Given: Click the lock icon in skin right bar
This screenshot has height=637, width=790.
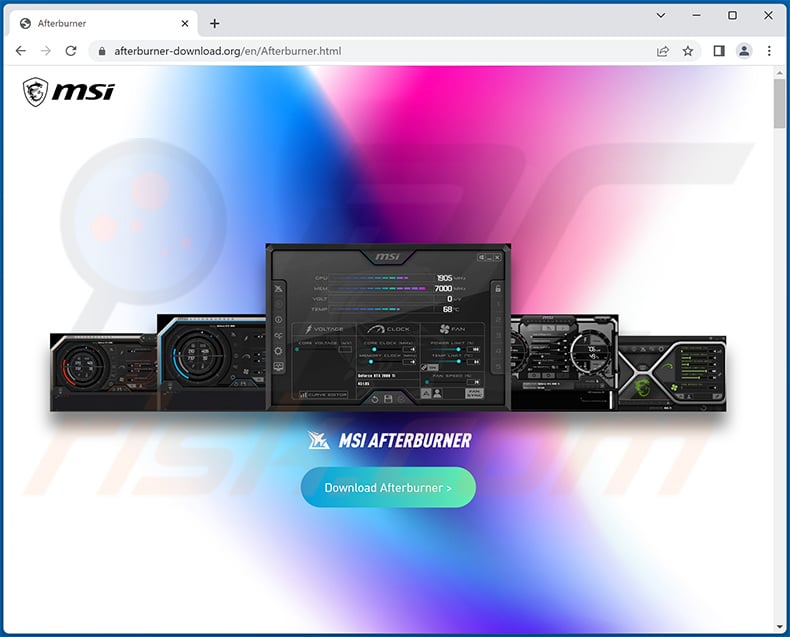Looking at the screenshot, I should coord(498,288).
